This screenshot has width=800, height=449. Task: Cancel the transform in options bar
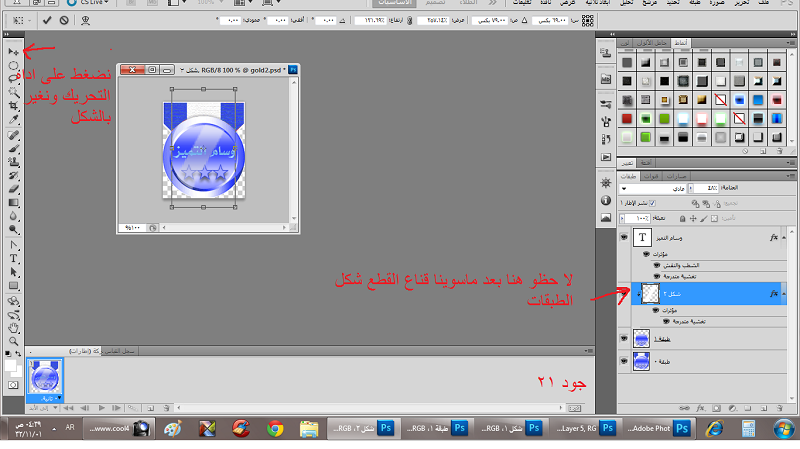click(x=64, y=20)
